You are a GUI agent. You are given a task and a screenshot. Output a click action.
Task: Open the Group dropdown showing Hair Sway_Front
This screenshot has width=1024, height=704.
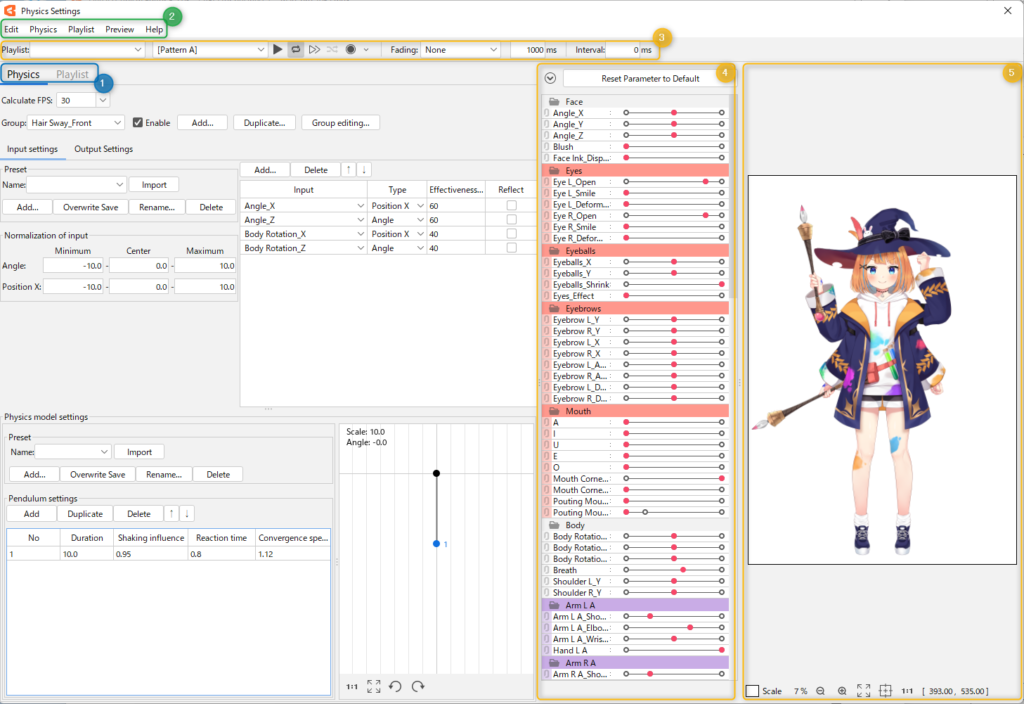[x=77, y=122]
